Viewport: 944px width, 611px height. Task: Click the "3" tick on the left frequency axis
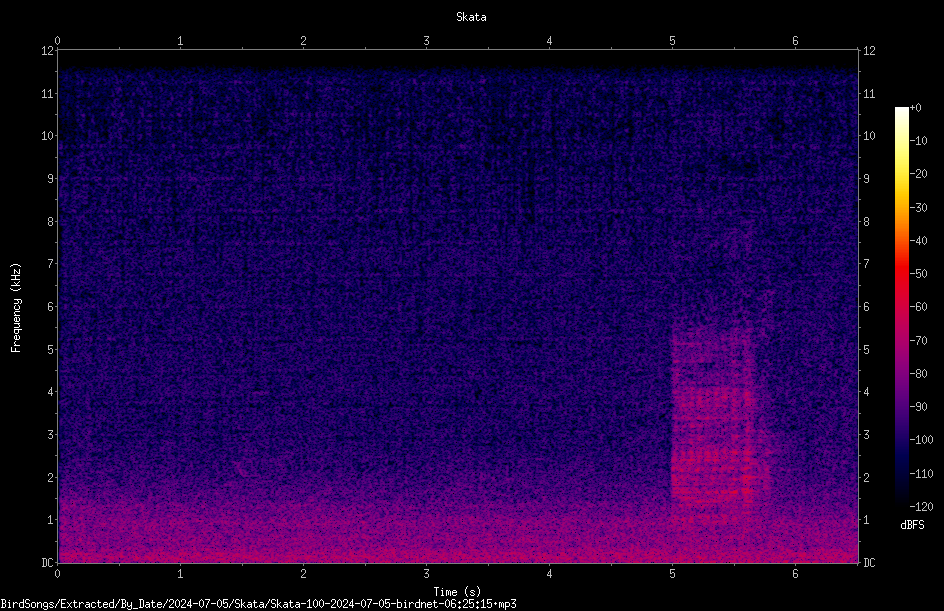pos(51,435)
